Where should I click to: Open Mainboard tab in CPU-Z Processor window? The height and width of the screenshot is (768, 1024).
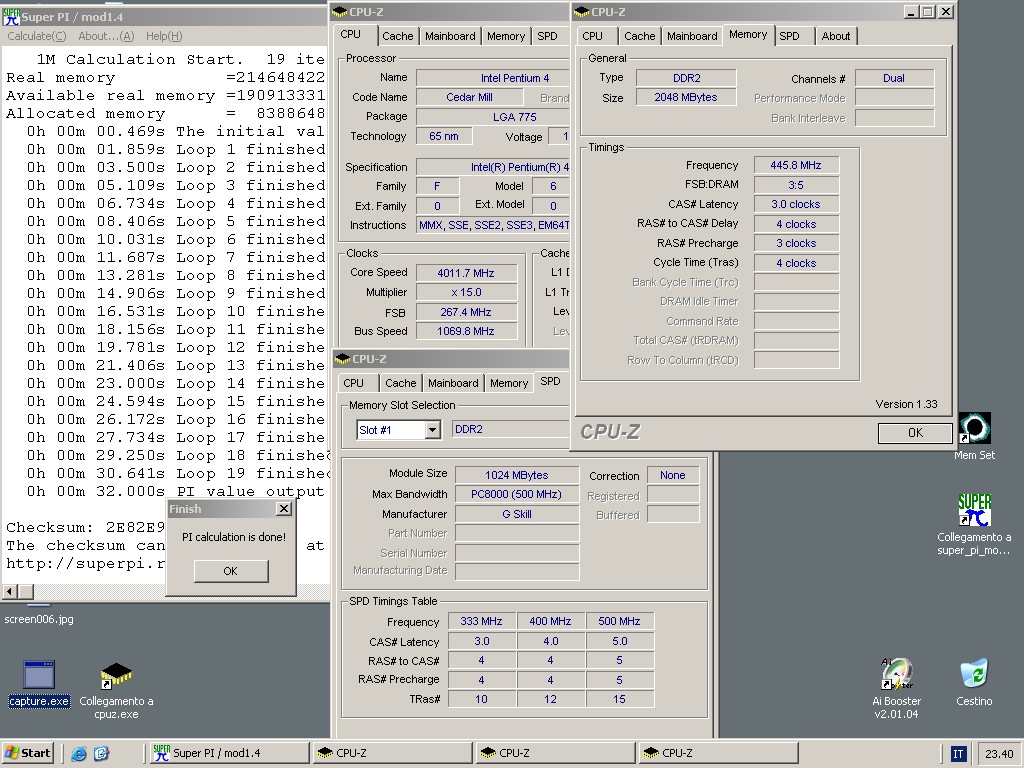(x=450, y=36)
